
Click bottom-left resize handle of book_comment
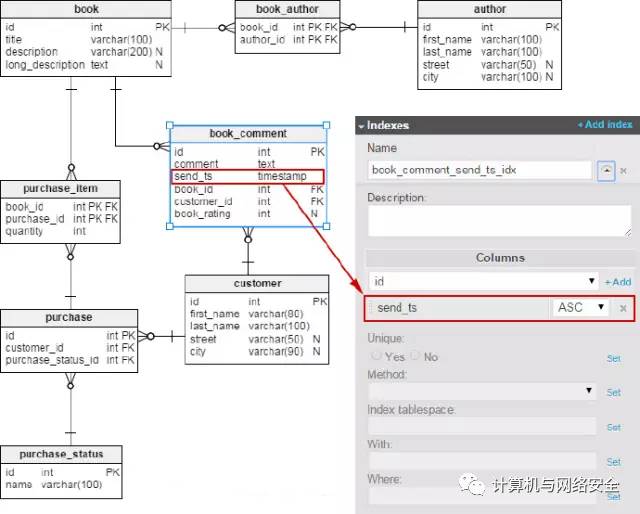pos(170,226)
